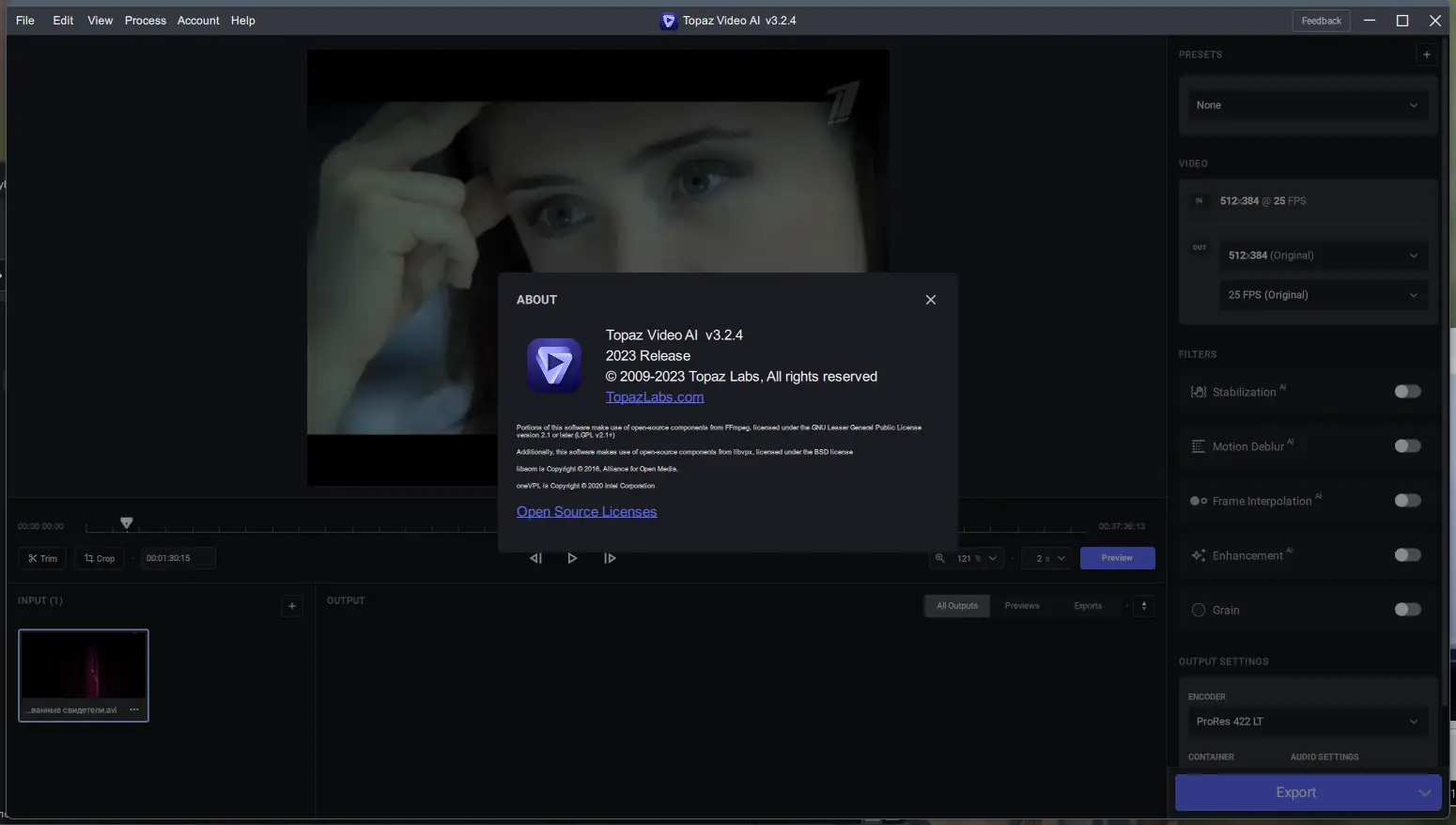Viewport: 1456px width, 825px height.
Task: Turn on Frame Interpolation
Action: [x=1407, y=501]
